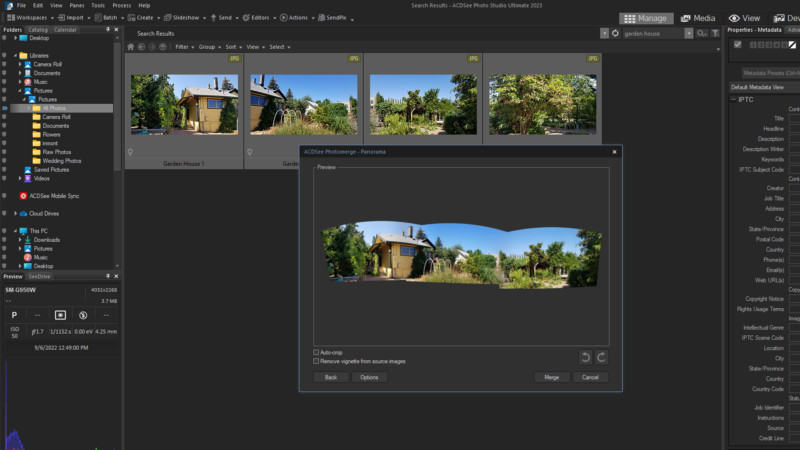Switch to the Catalog tab

[38, 30]
